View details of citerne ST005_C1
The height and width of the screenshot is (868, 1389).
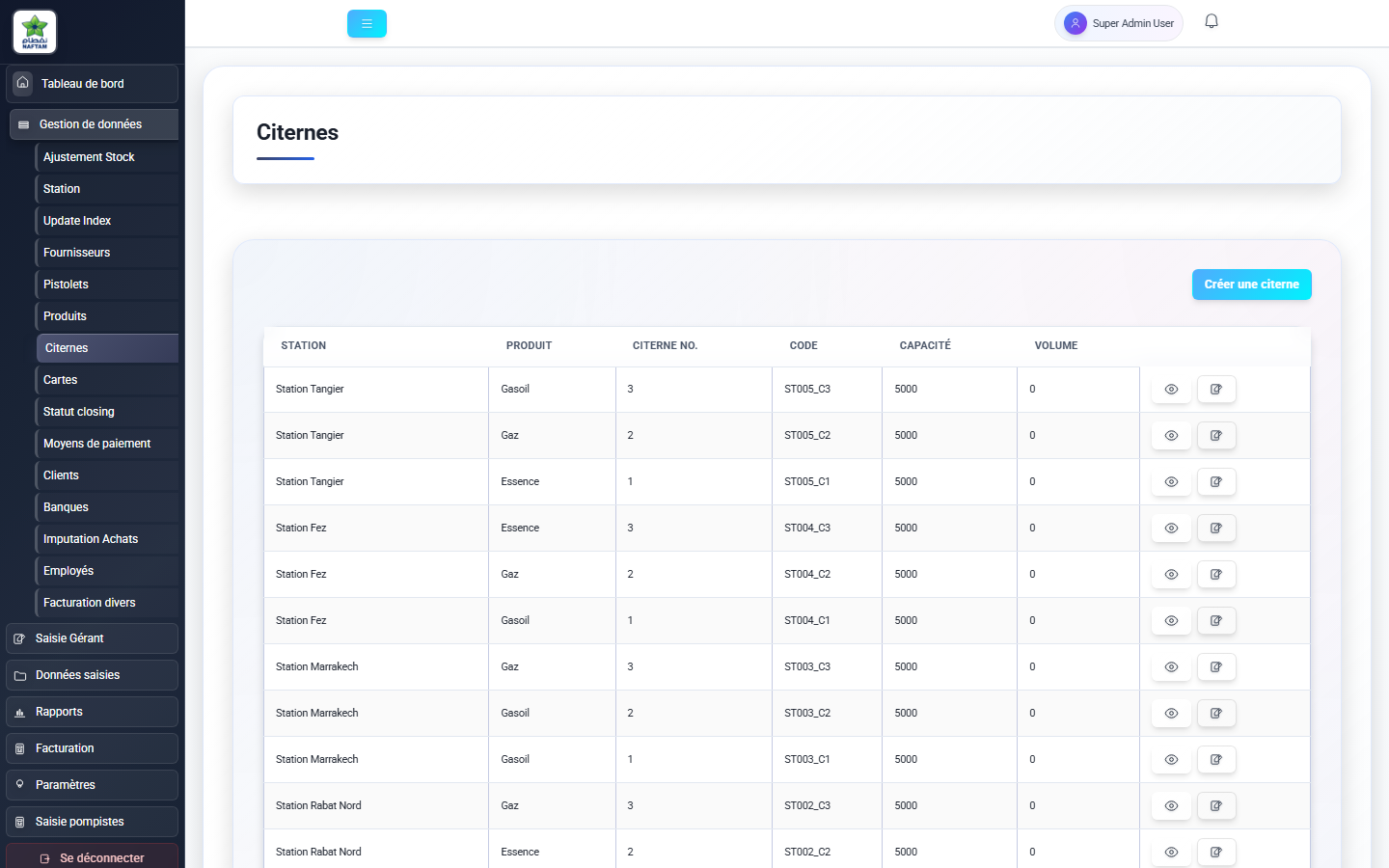click(x=1171, y=482)
